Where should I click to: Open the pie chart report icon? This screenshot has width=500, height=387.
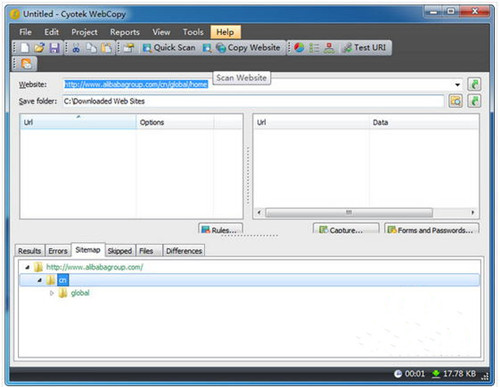click(299, 48)
